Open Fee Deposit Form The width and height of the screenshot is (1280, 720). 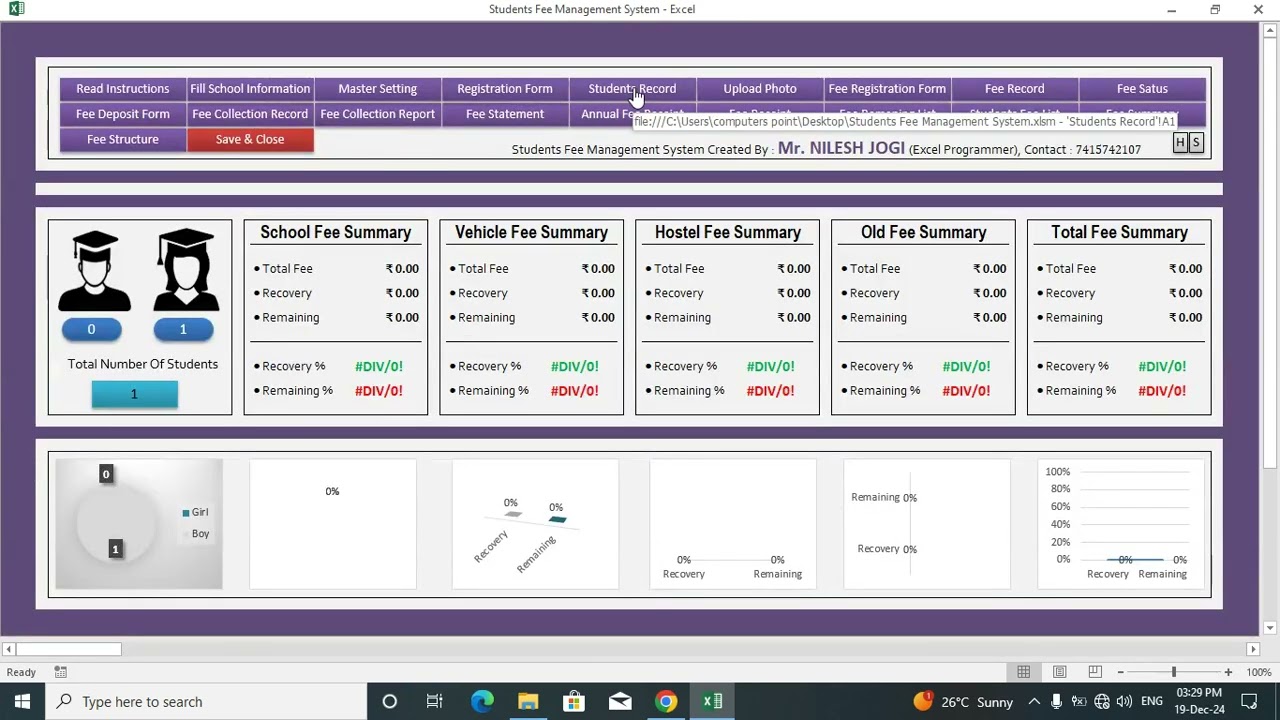(123, 114)
